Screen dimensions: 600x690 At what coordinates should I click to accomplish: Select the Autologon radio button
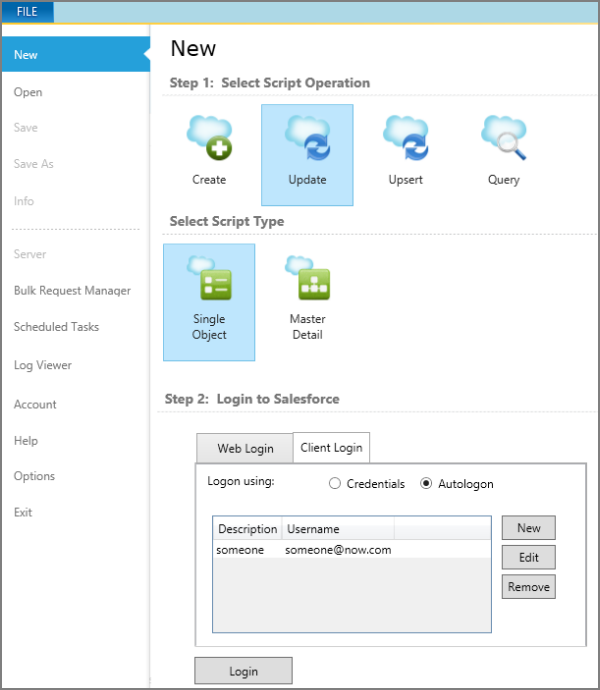point(426,484)
